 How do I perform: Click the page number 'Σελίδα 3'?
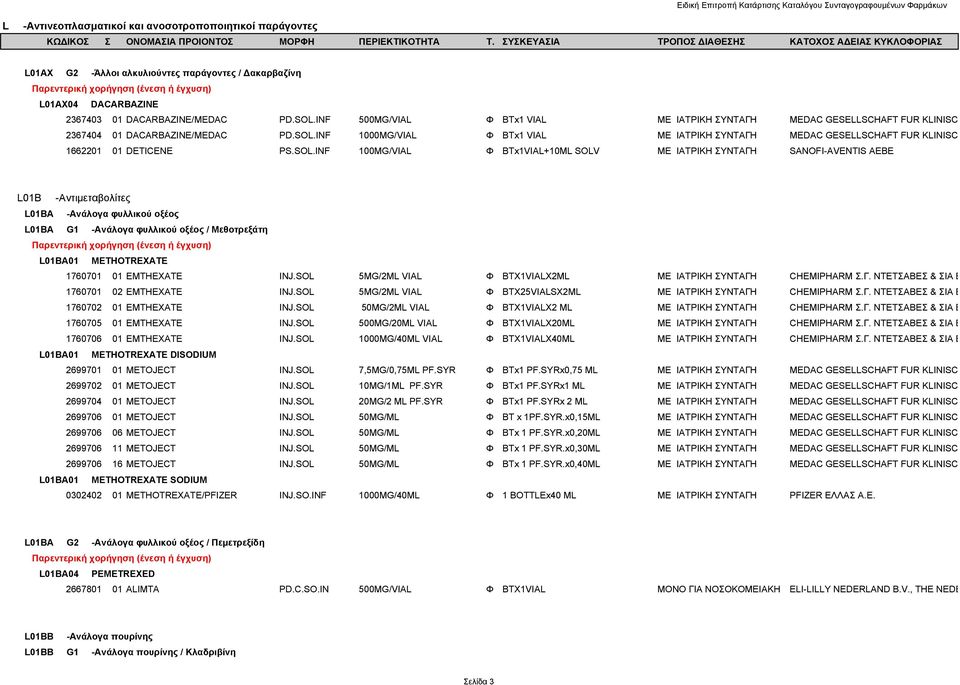coord(479,681)
